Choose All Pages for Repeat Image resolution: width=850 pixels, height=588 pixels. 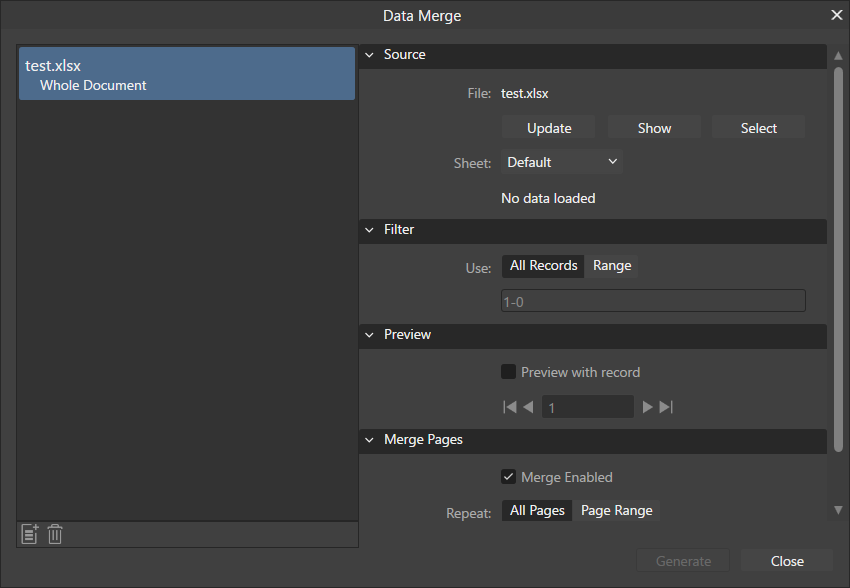pos(537,511)
